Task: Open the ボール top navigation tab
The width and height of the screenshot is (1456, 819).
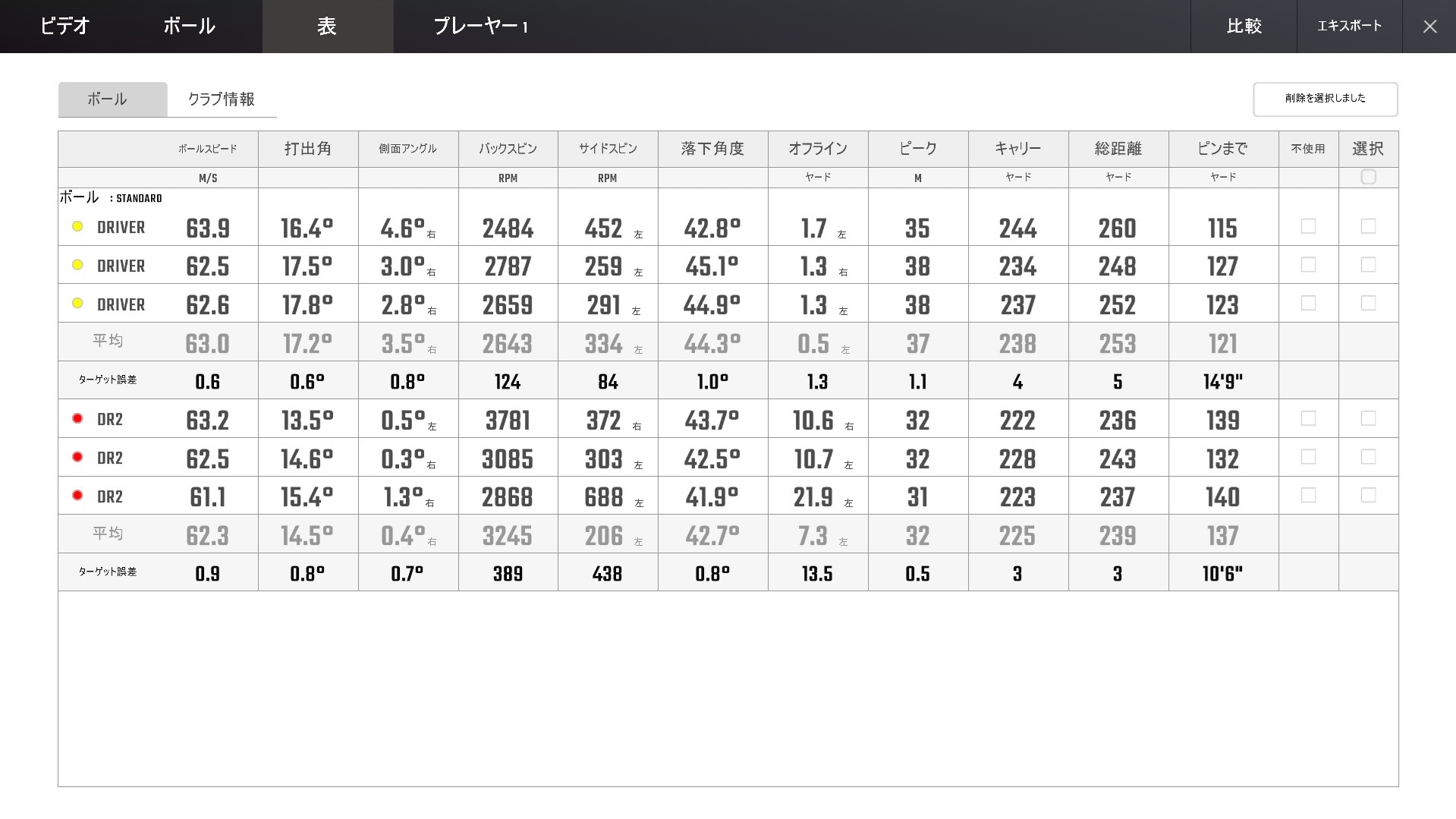Action: point(189,27)
